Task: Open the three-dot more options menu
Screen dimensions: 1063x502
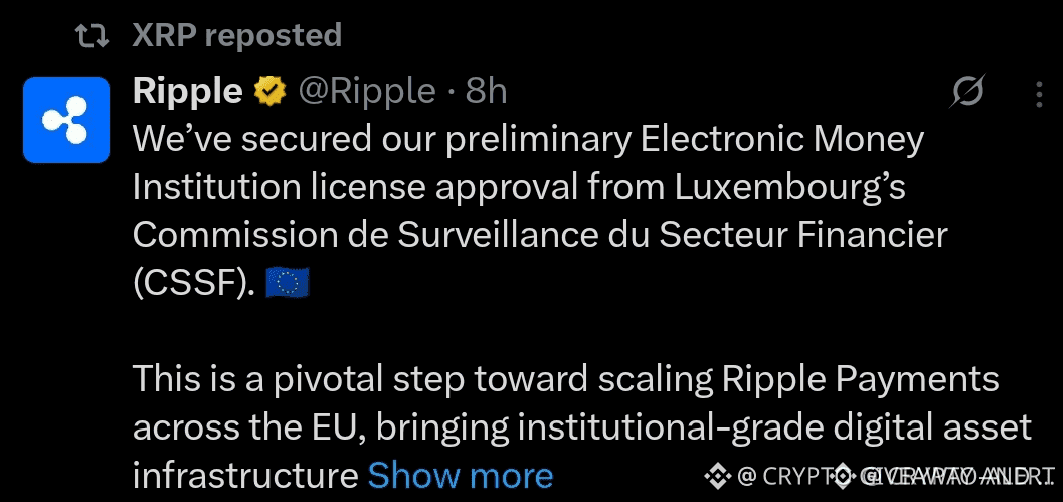Action: click(x=1039, y=94)
